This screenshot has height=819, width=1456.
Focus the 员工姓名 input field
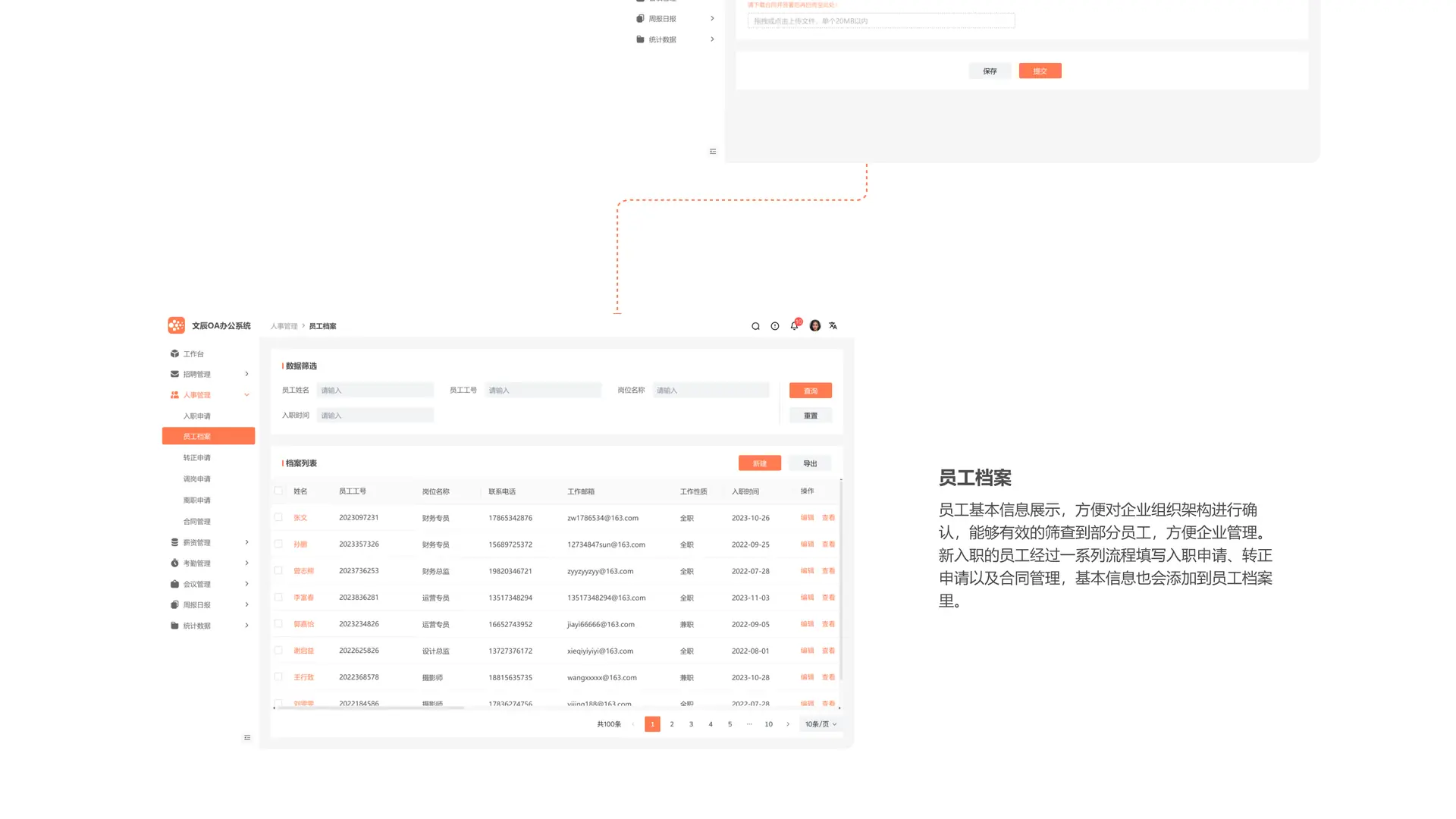coord(375,391)
